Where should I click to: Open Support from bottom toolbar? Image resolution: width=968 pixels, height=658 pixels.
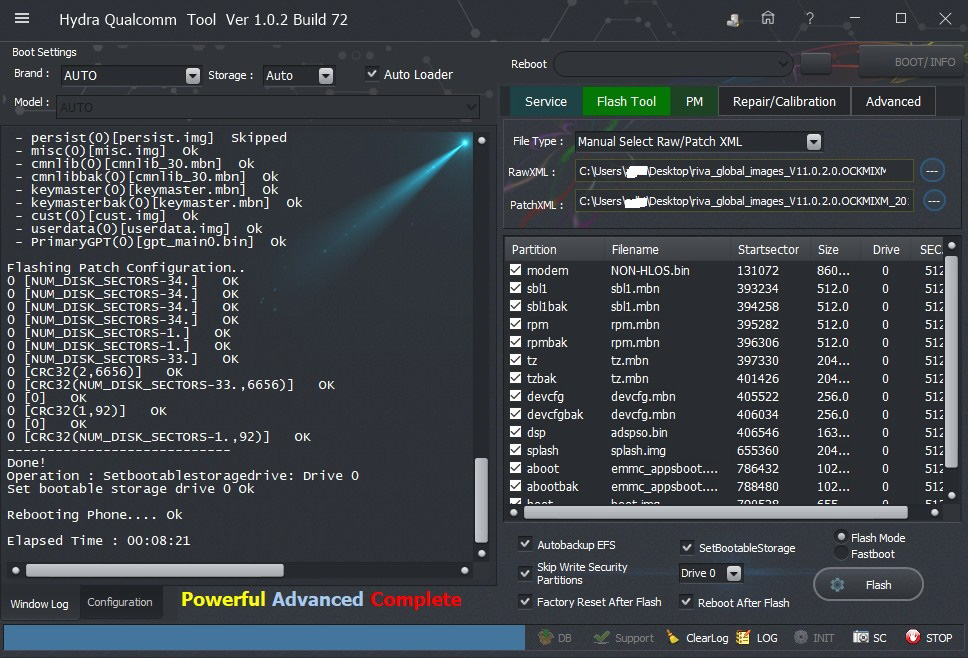click(624, 638)
